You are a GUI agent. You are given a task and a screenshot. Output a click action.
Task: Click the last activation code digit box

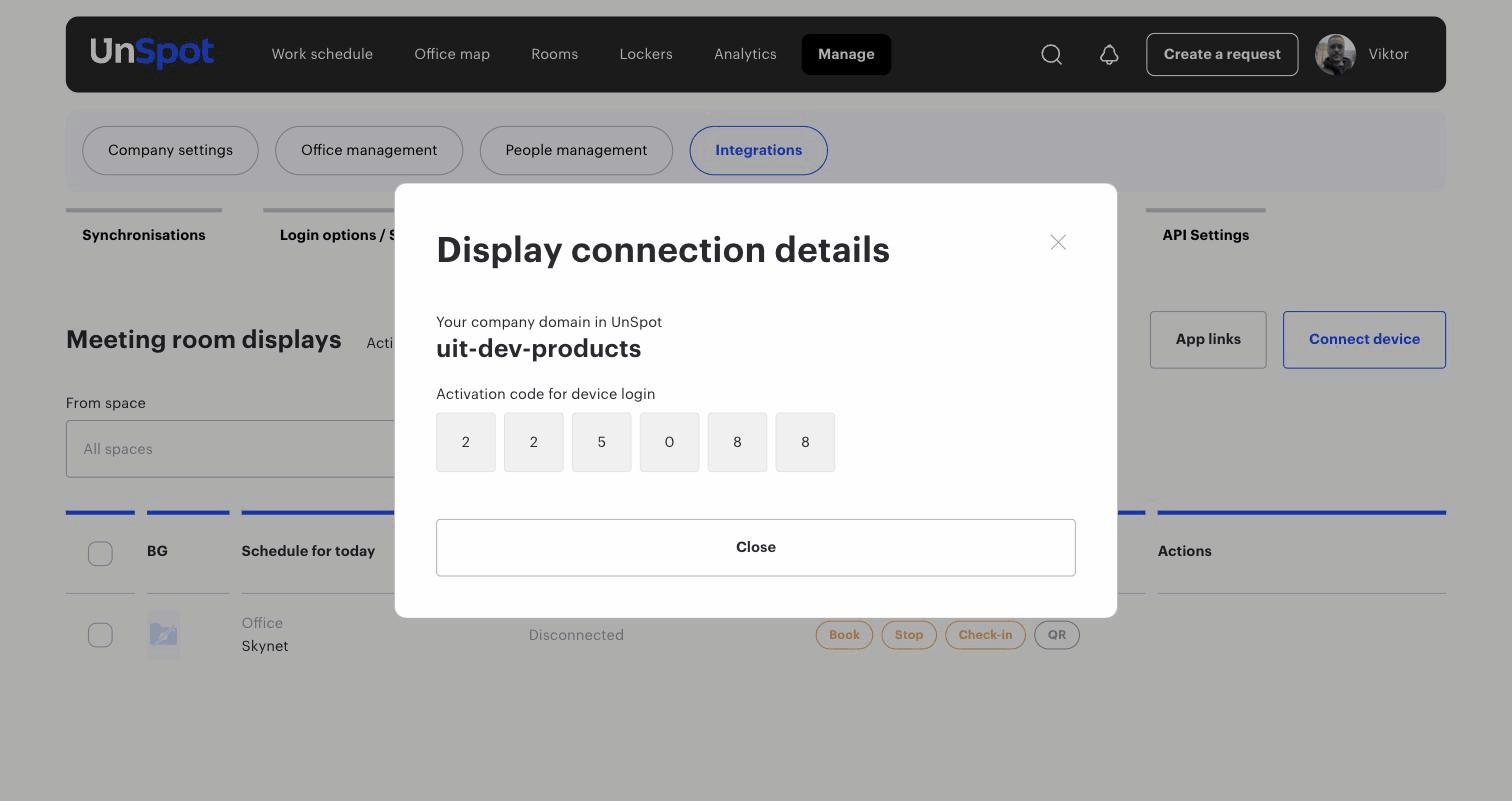click(805, 442)
